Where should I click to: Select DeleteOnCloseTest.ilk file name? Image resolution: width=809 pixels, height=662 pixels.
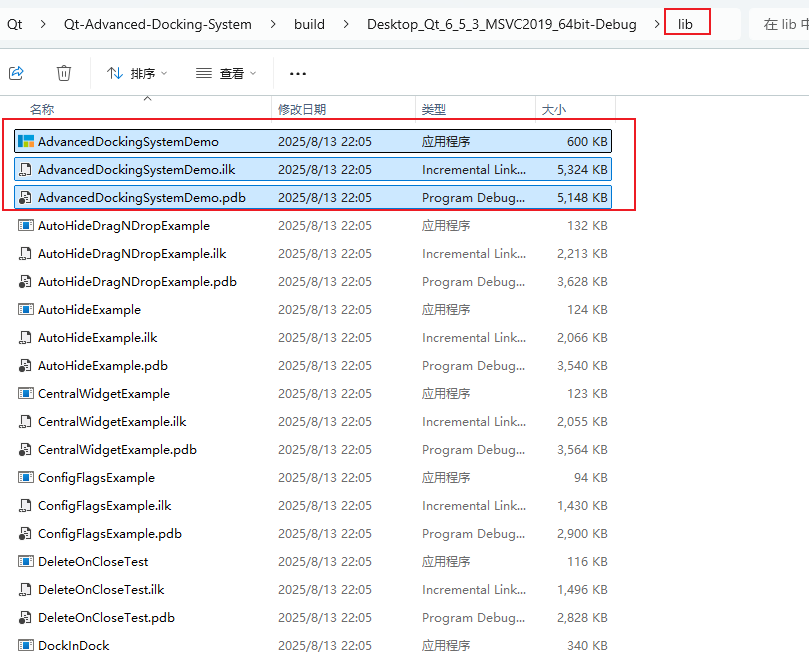click(101, 590)
